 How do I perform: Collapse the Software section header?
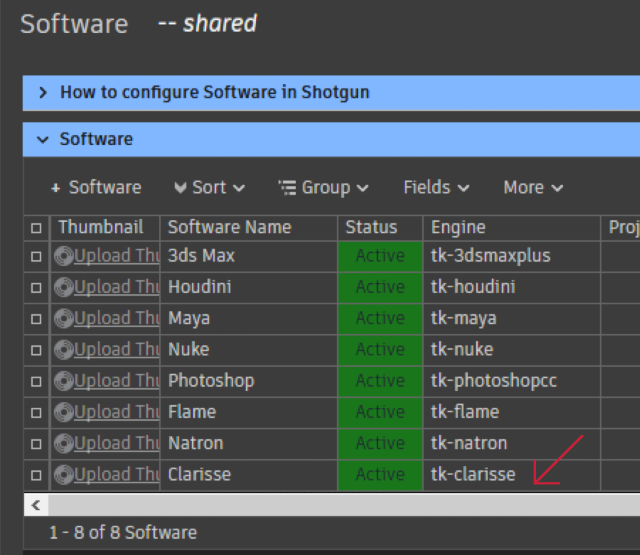click(331, 140)
